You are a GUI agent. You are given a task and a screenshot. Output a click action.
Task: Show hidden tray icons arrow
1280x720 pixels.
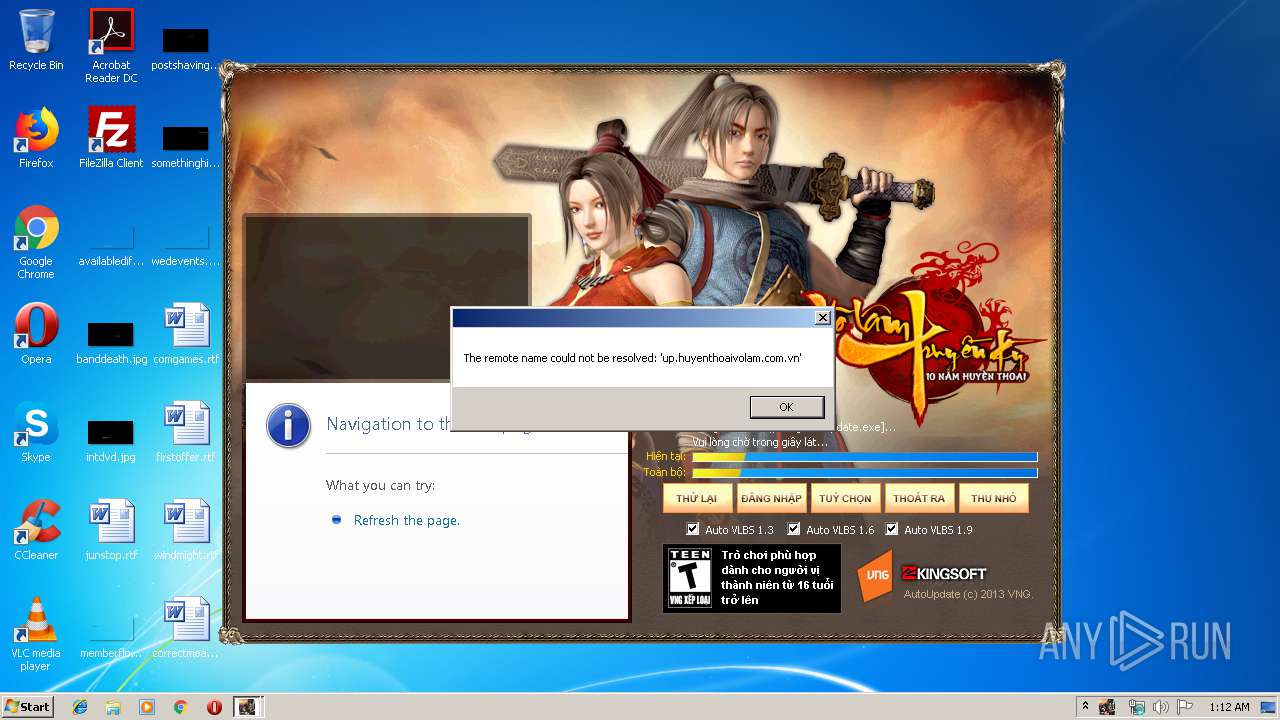click(x=1086, y=707)
